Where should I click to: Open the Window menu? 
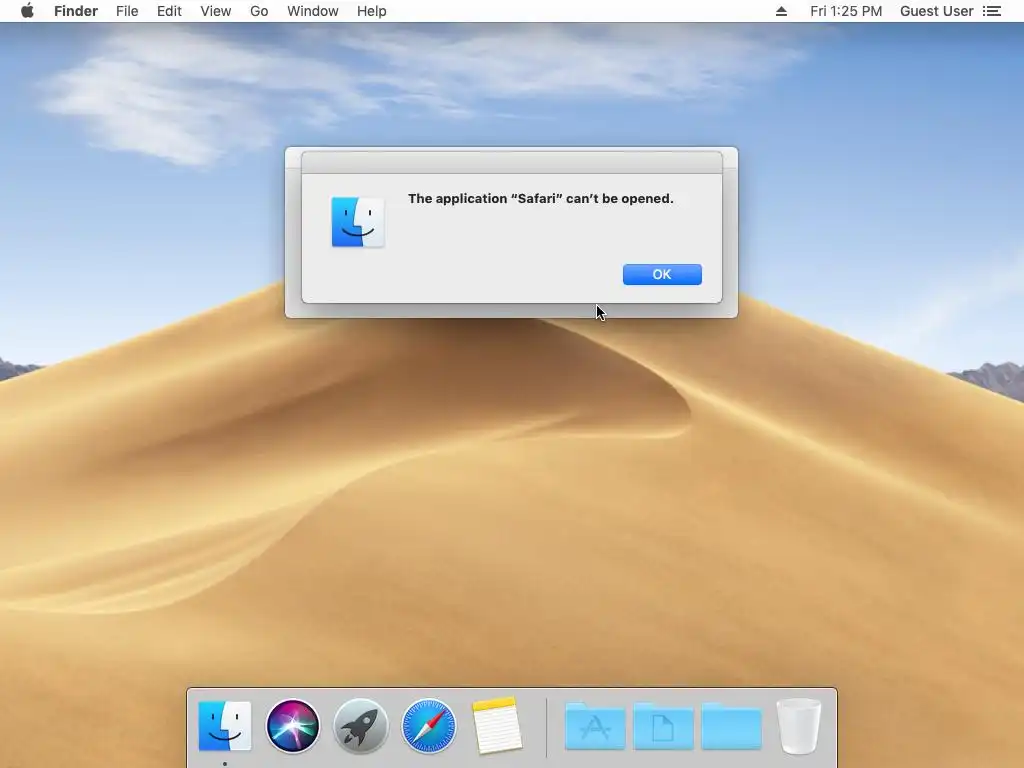pyautogui.click(x=313, y=11)
